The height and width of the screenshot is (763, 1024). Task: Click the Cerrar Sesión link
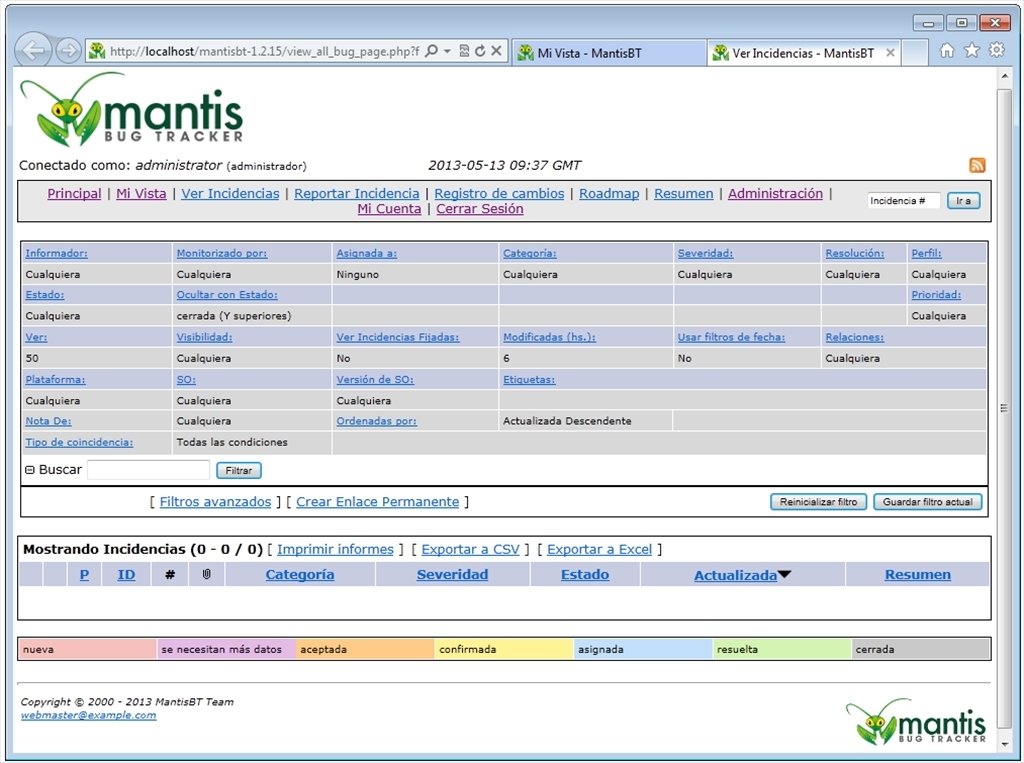pyautogui.click(x=479, y=209)
